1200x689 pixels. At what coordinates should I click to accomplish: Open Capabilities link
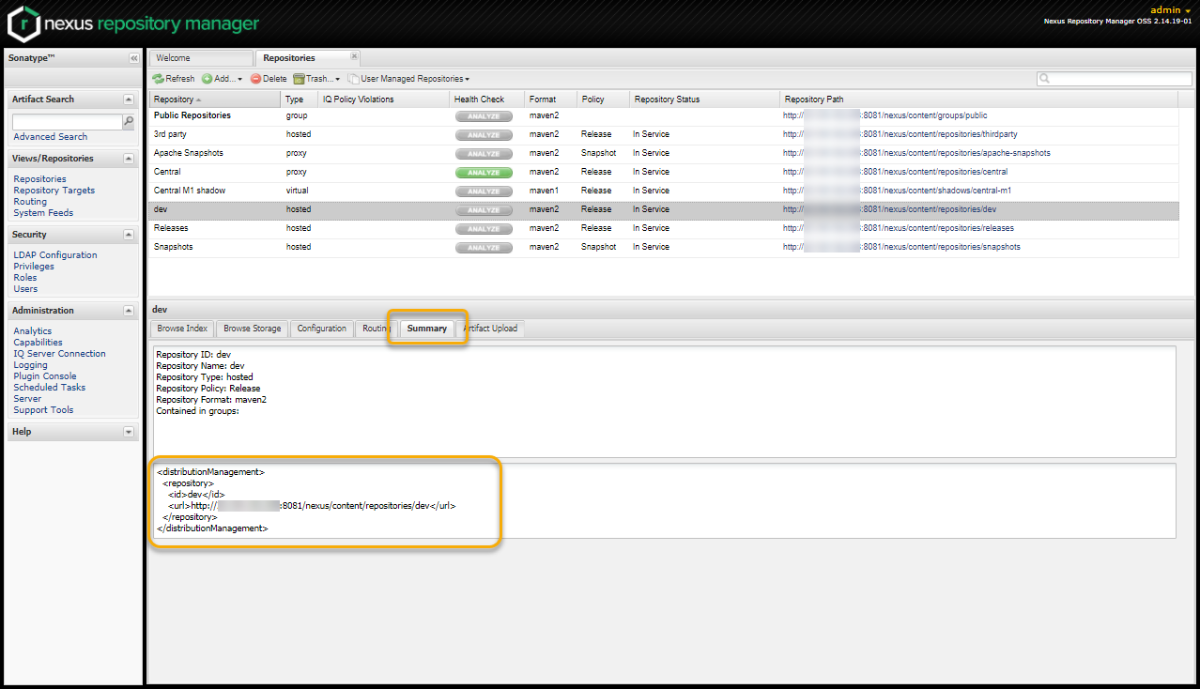38,342
